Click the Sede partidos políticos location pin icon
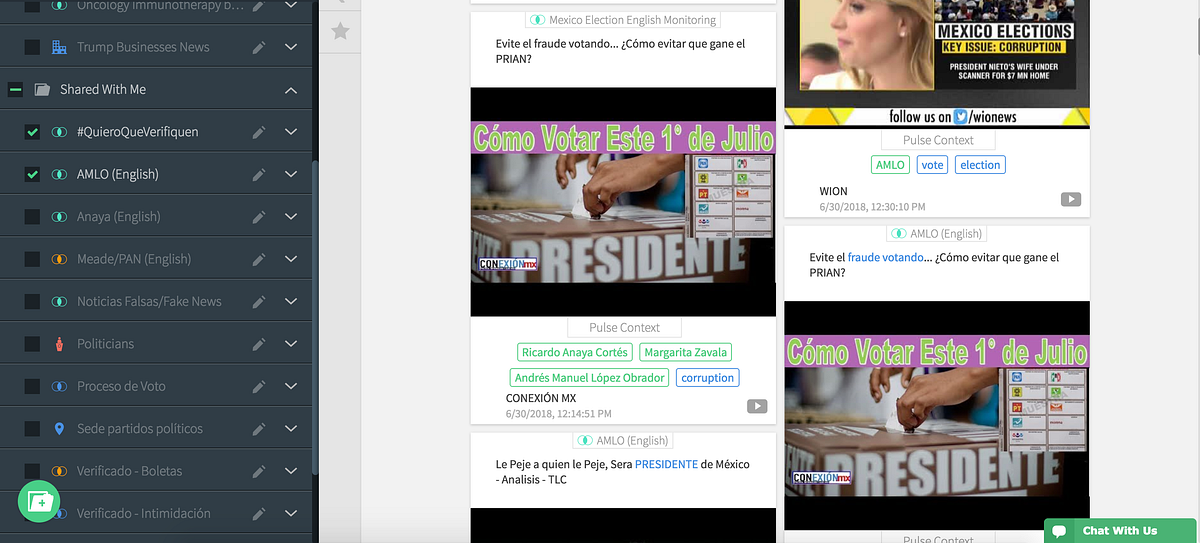 point(59,428)
